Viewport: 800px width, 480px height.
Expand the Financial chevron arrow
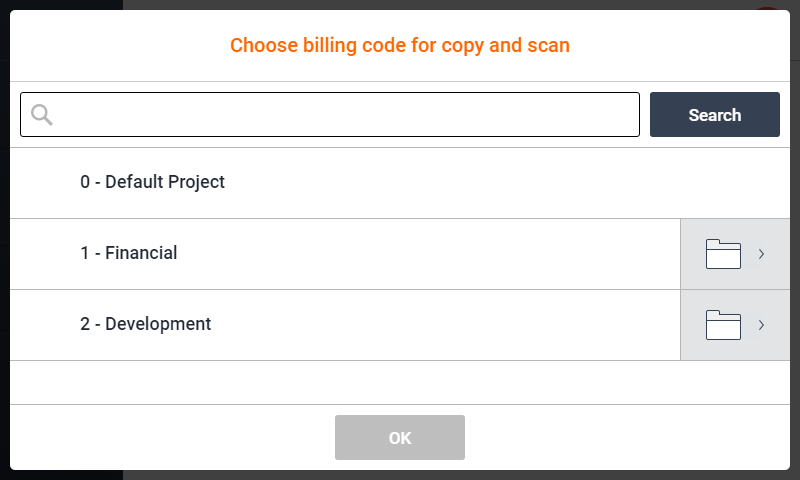click(761, 254)
